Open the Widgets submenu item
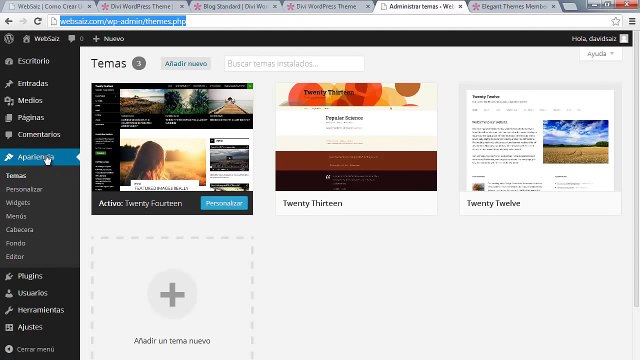The image size is (640, 360). [x=18, y=202]
